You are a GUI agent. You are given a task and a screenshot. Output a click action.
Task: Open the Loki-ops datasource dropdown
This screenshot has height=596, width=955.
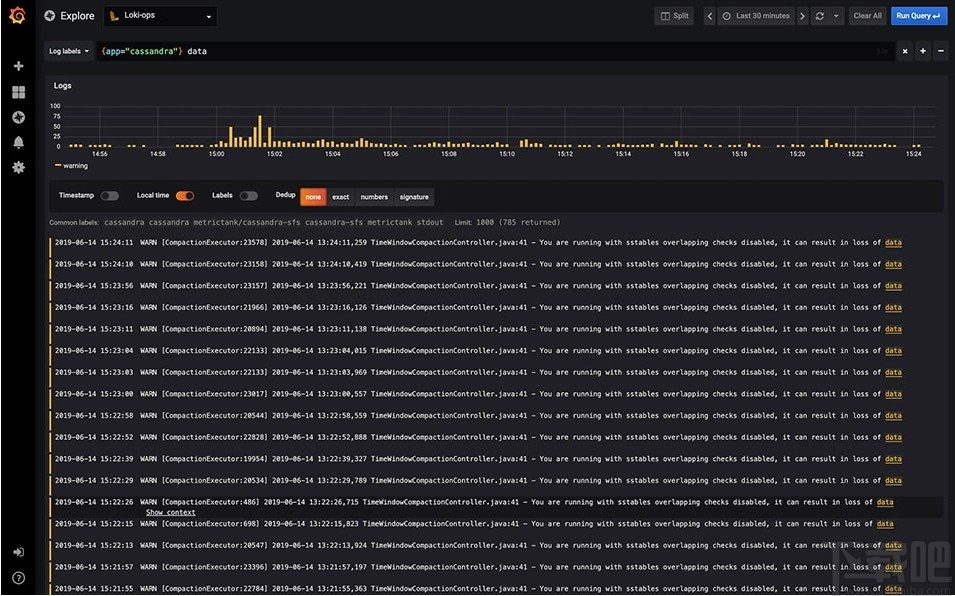pyautogui.click(x=160, y=15)
